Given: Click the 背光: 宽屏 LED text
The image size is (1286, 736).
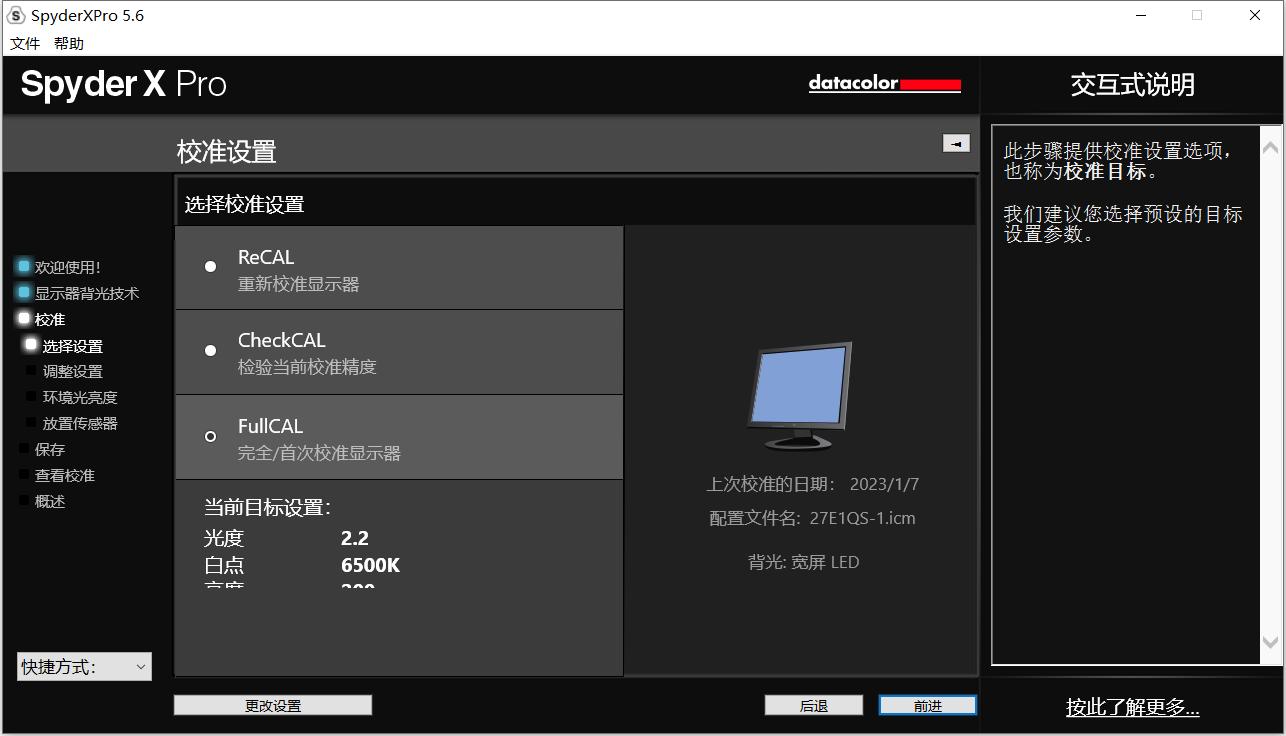Looking at the screenshot, I should coord(804,562).
